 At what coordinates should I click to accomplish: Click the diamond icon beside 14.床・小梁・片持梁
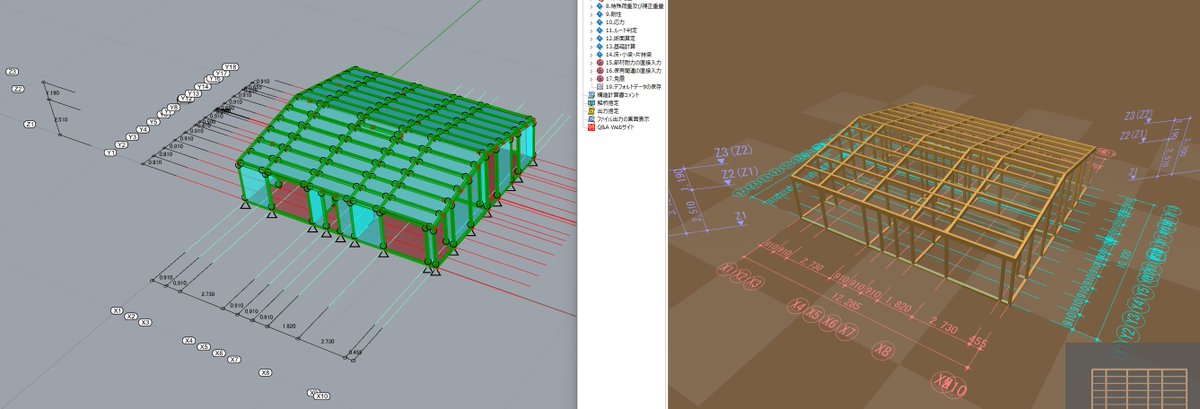(x=599, y=54)
